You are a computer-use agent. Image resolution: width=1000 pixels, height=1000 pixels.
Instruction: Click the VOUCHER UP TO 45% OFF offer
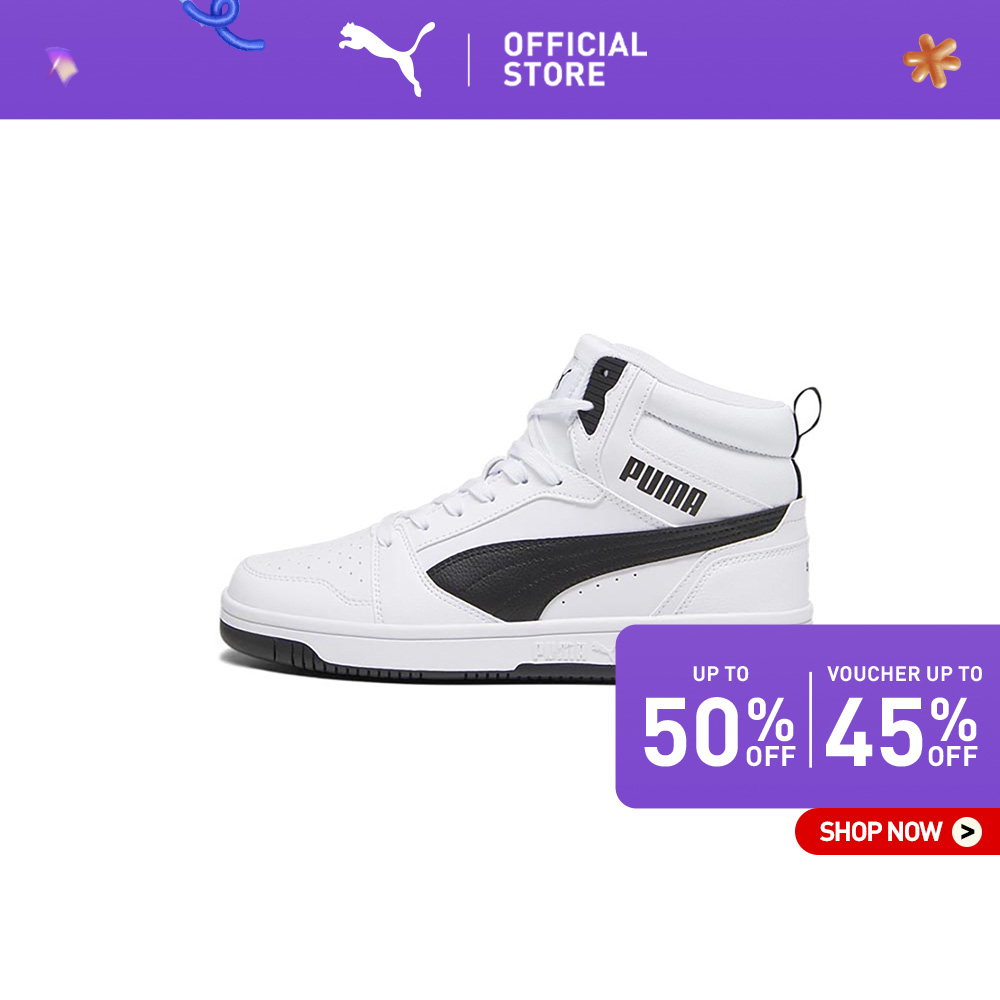coord(903,717)
